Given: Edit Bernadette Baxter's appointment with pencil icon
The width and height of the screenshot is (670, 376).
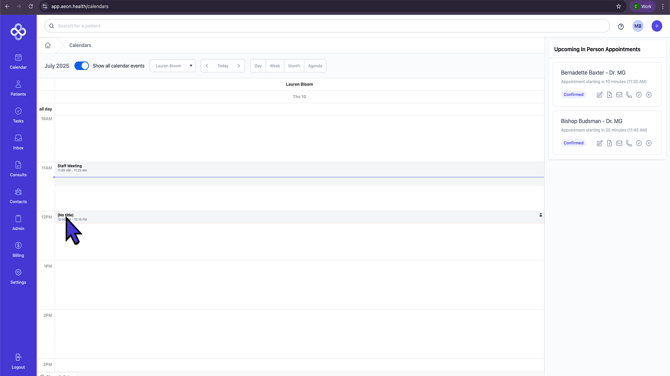Looking at the screenshot, I should point(599,95).
